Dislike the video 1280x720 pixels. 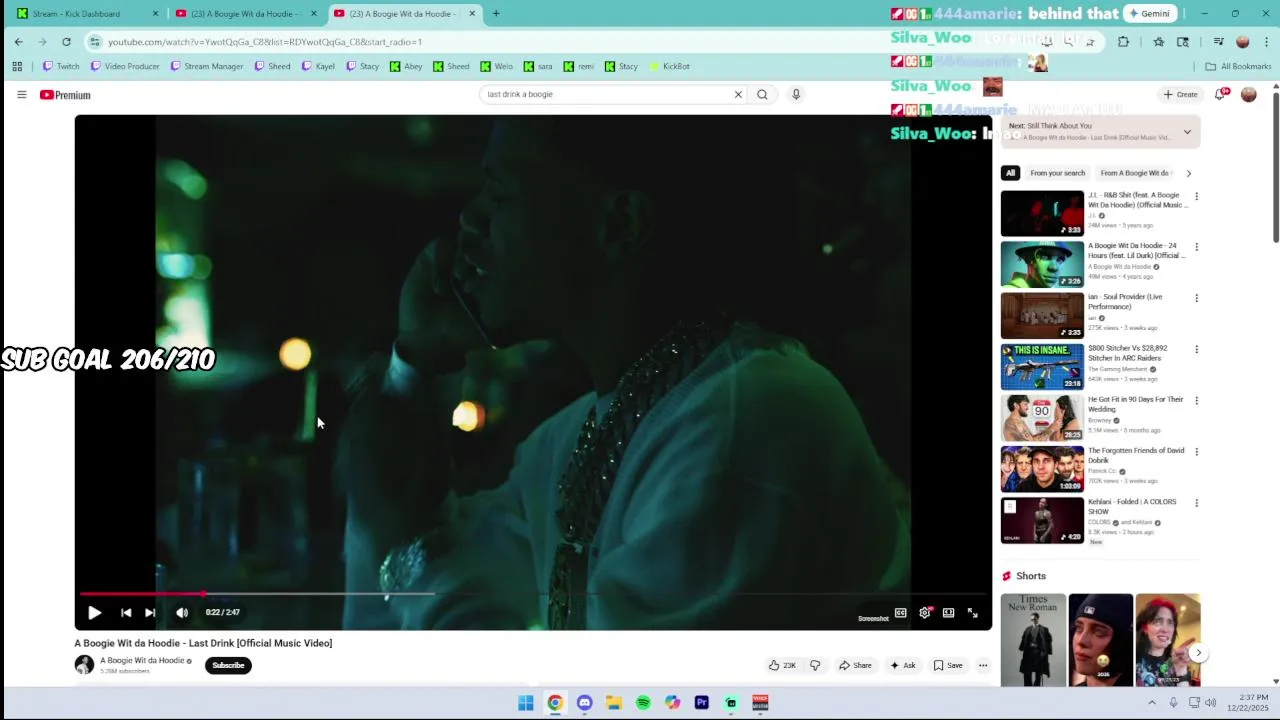tap(815, 665)
